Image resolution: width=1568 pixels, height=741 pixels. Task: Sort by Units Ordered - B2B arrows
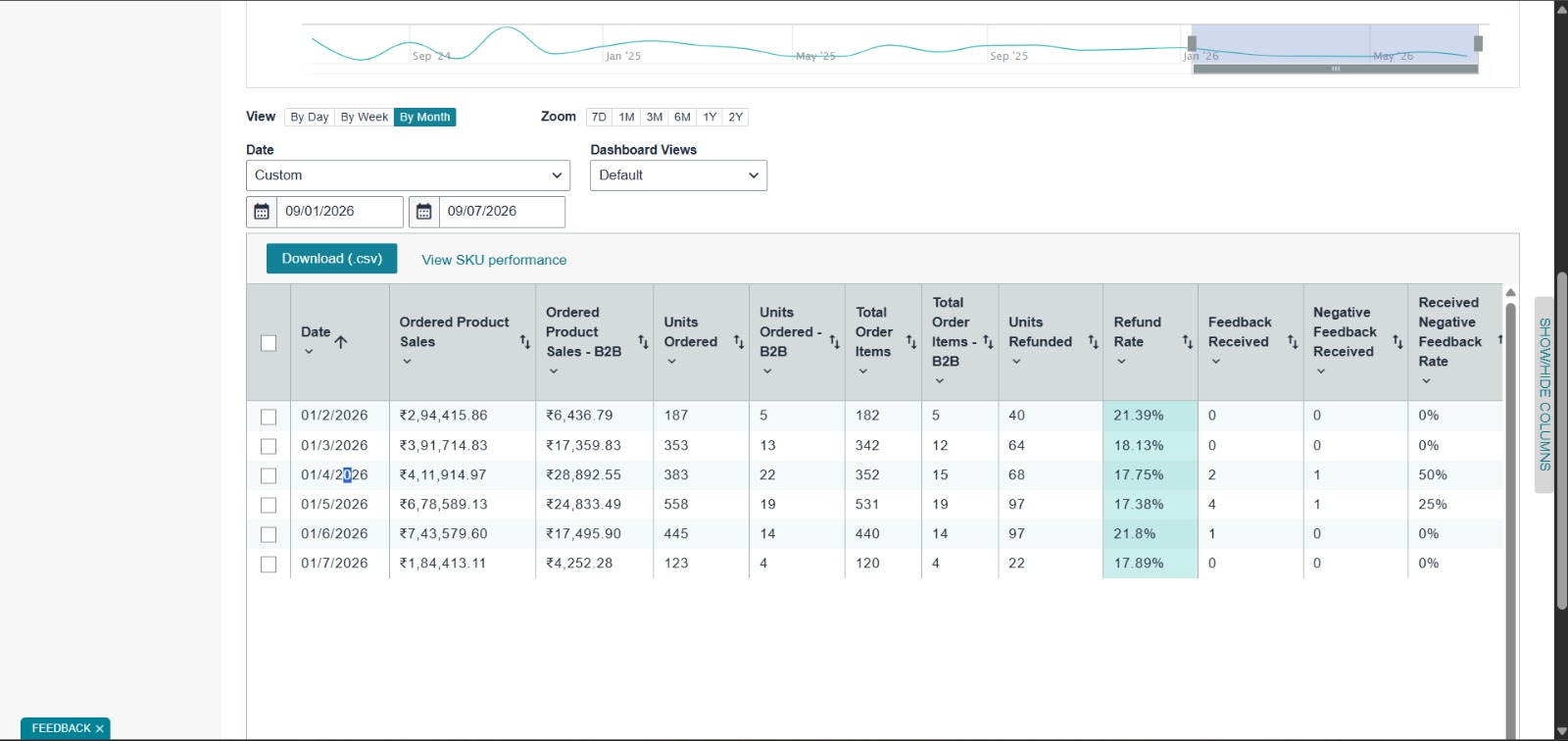[835, 342]
